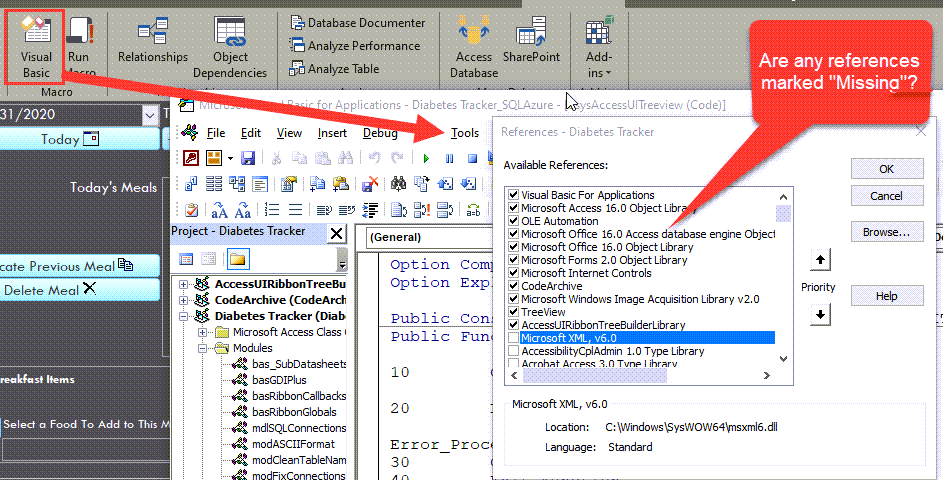Click the Undo arrow in VBA toolbar
The image size is (943, 480).
[374, 158]
